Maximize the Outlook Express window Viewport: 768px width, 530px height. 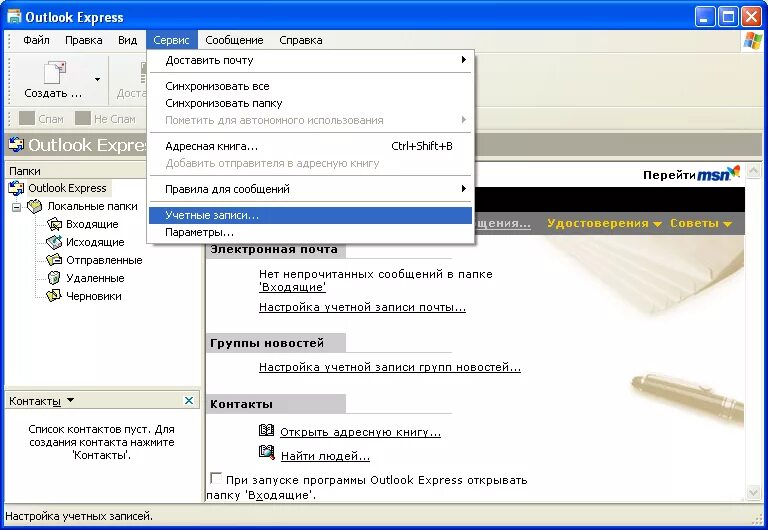pyautogui.click(x=728, y=18)
